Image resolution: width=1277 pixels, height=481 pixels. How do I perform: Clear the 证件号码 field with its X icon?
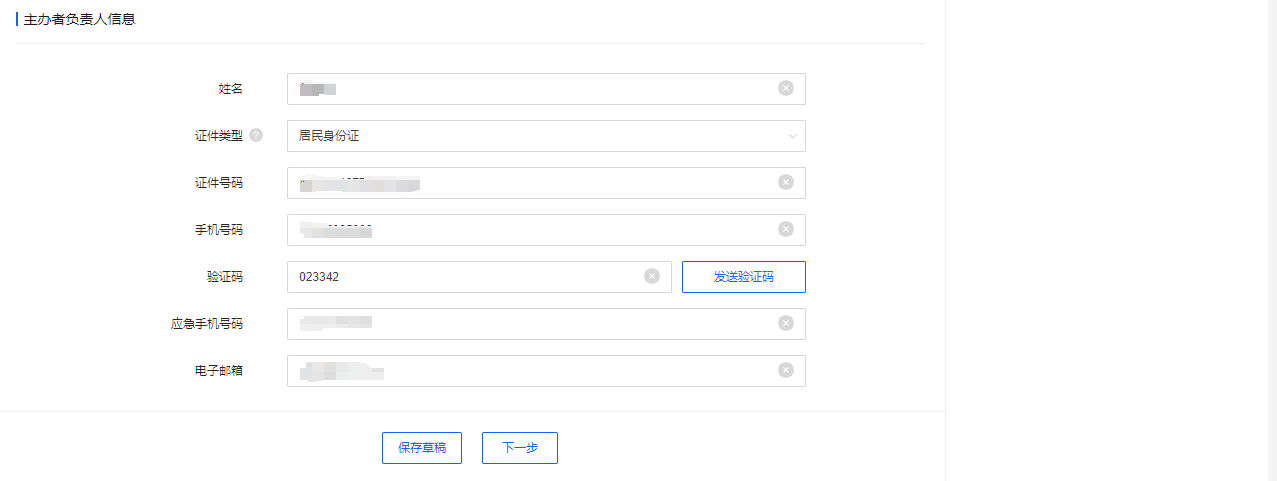pyautogui.click(x=786, y=182)
